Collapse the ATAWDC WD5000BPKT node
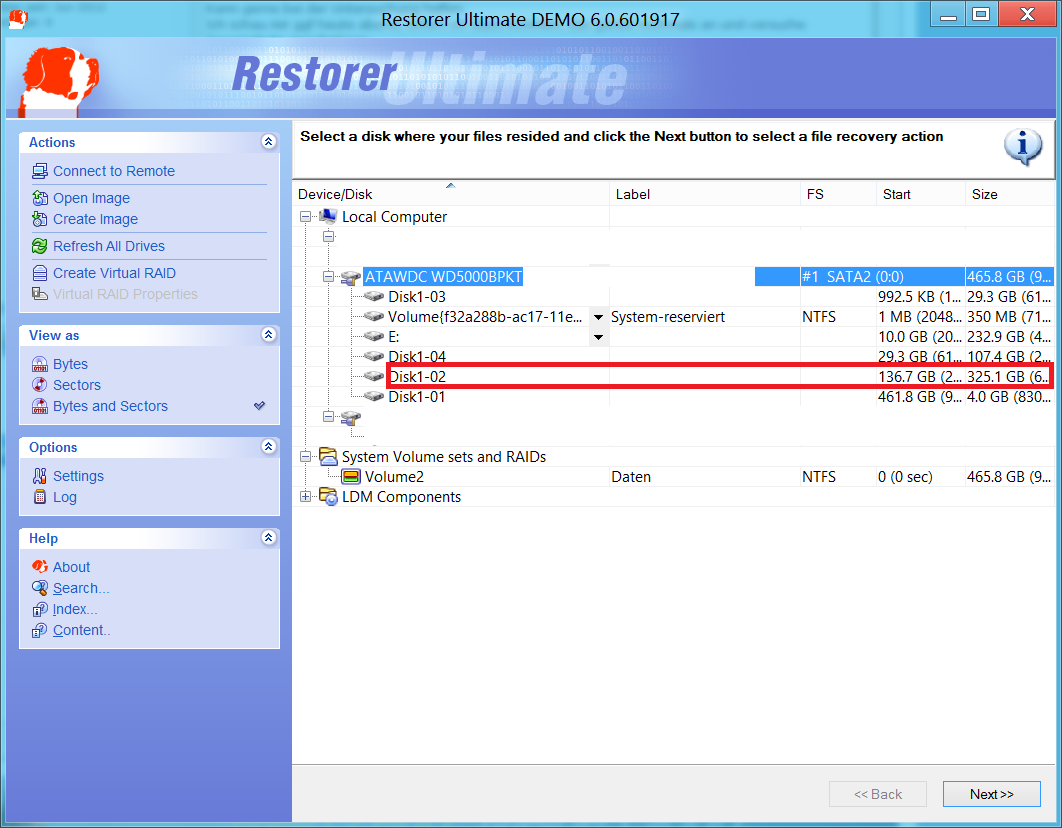Image resolution: width=1062 pixels, height=828 pixels. [x=328, y=277]
